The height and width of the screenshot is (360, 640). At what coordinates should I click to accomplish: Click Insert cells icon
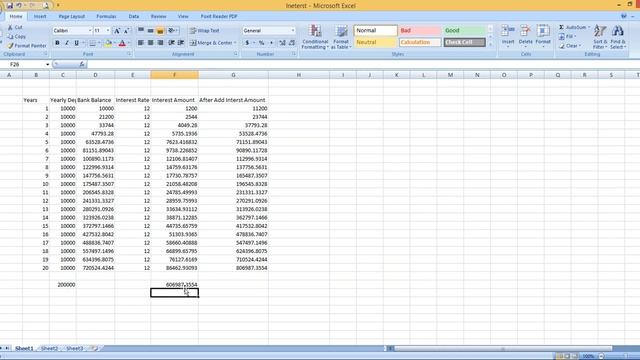[508, 31]
